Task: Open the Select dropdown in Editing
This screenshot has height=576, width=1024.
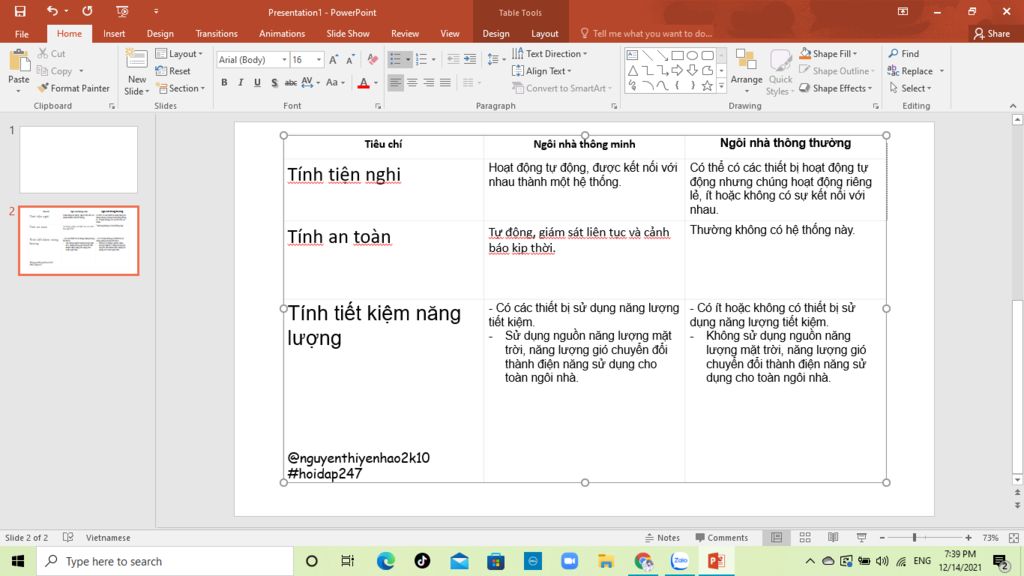Action: 911,88
